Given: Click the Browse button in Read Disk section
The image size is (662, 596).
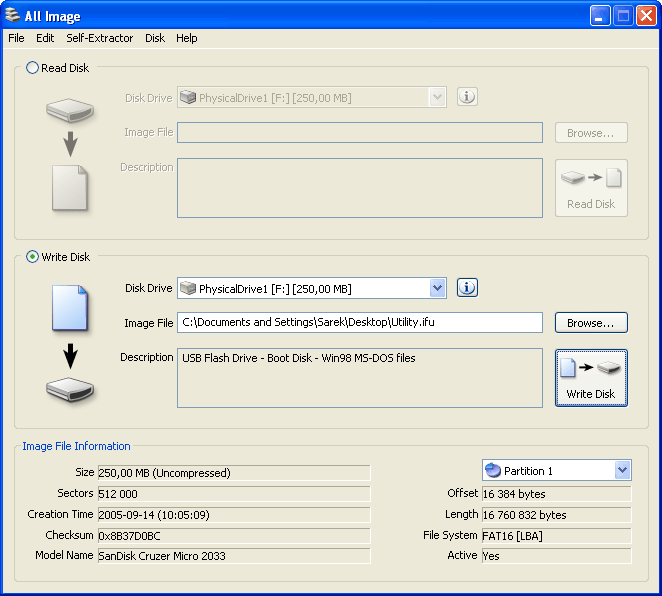Looking at the screenshot, I should coord(591,133).
